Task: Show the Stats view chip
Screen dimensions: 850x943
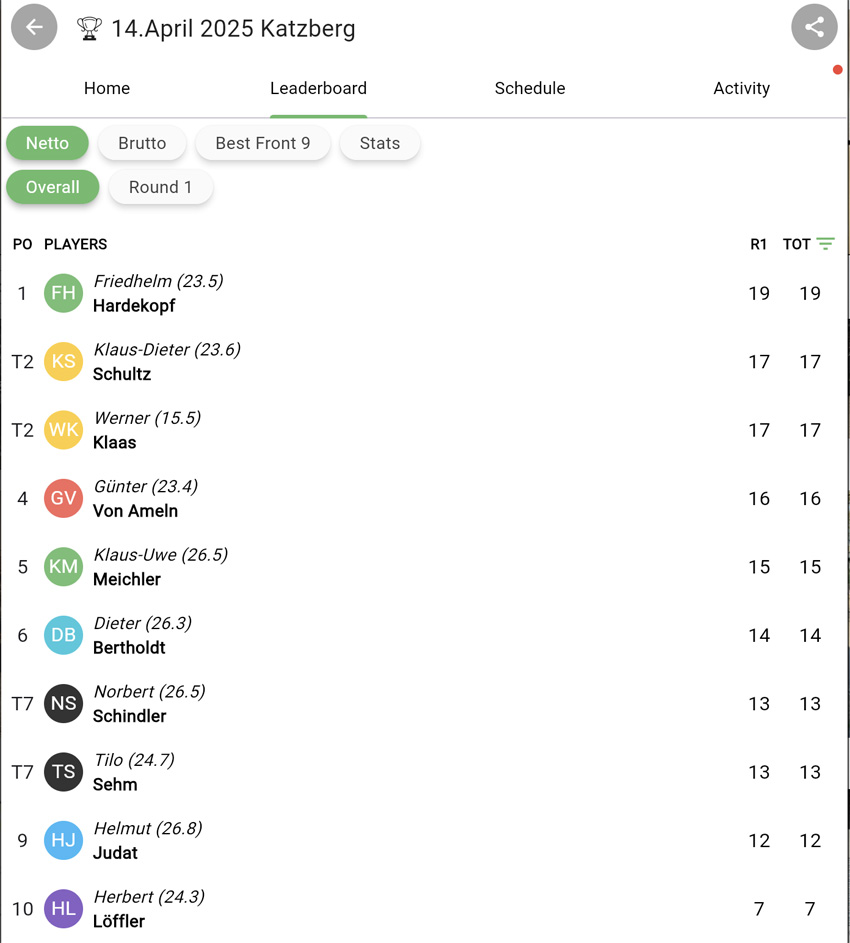Action: point(380,143)
